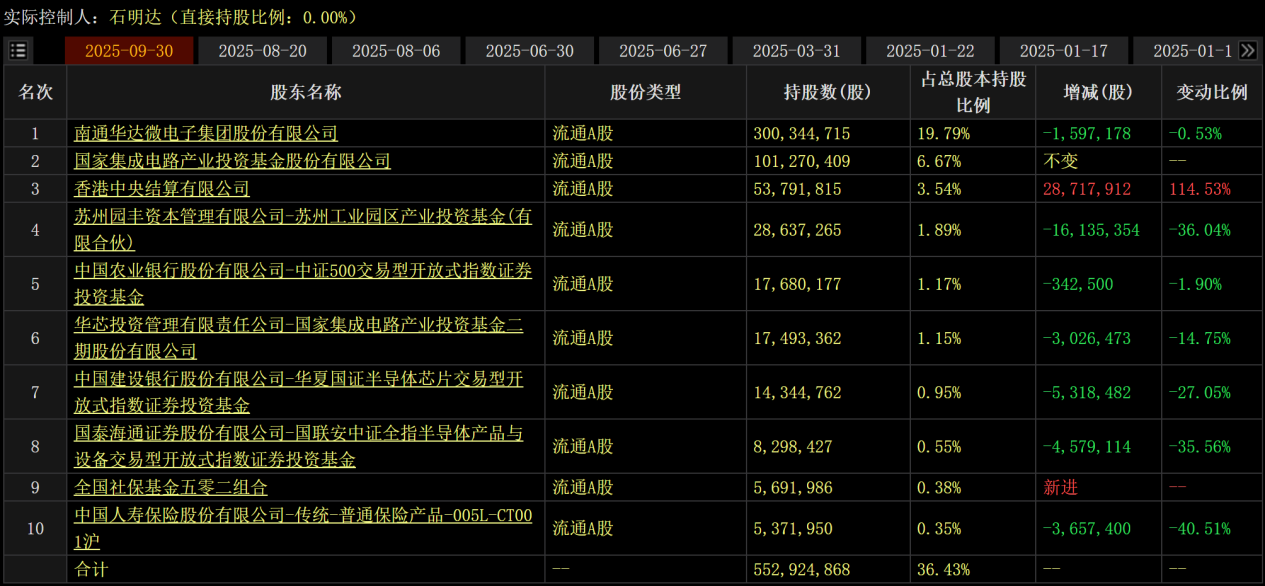This screenshot has height=586, width=1265.
Task: Click the 持股数(股) column header
Action: point(828,92)
